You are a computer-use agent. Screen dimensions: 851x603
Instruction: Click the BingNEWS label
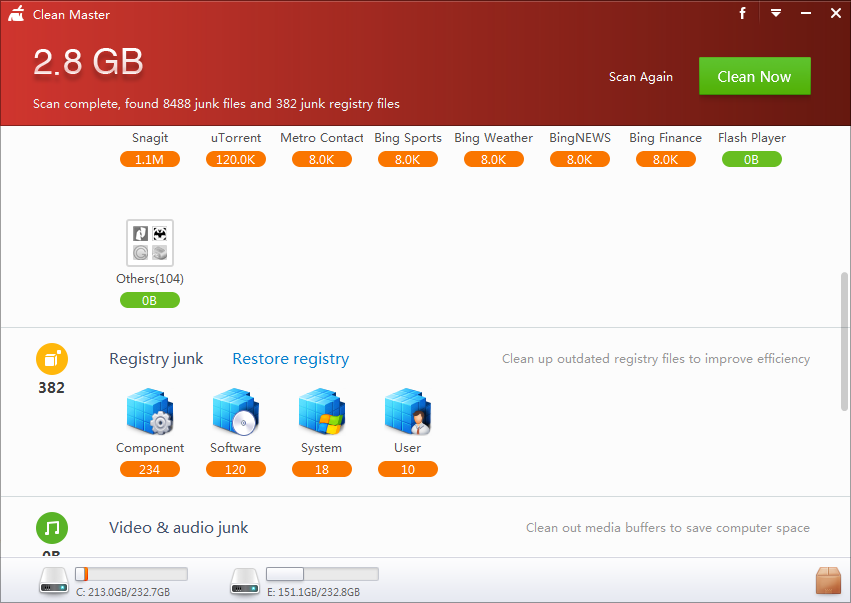[x=580, y=138]
